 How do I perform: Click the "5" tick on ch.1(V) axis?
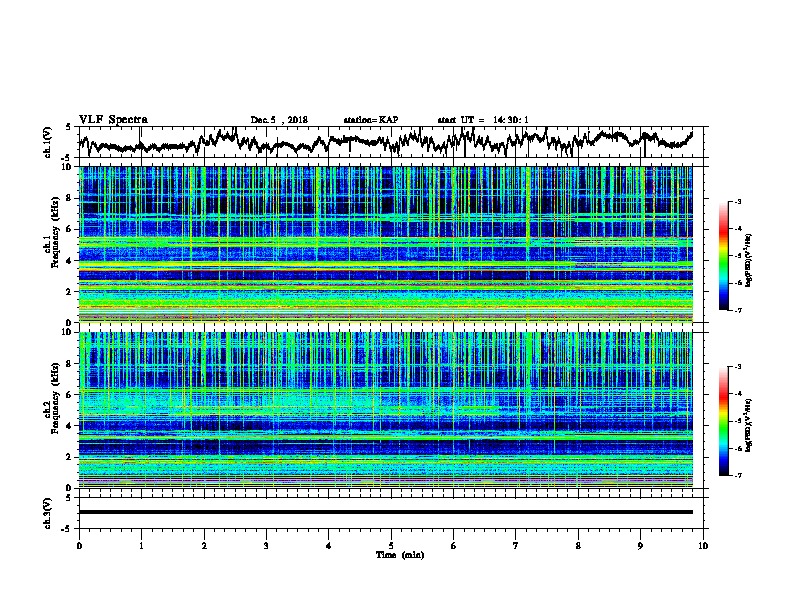click(x=68, y=127)
